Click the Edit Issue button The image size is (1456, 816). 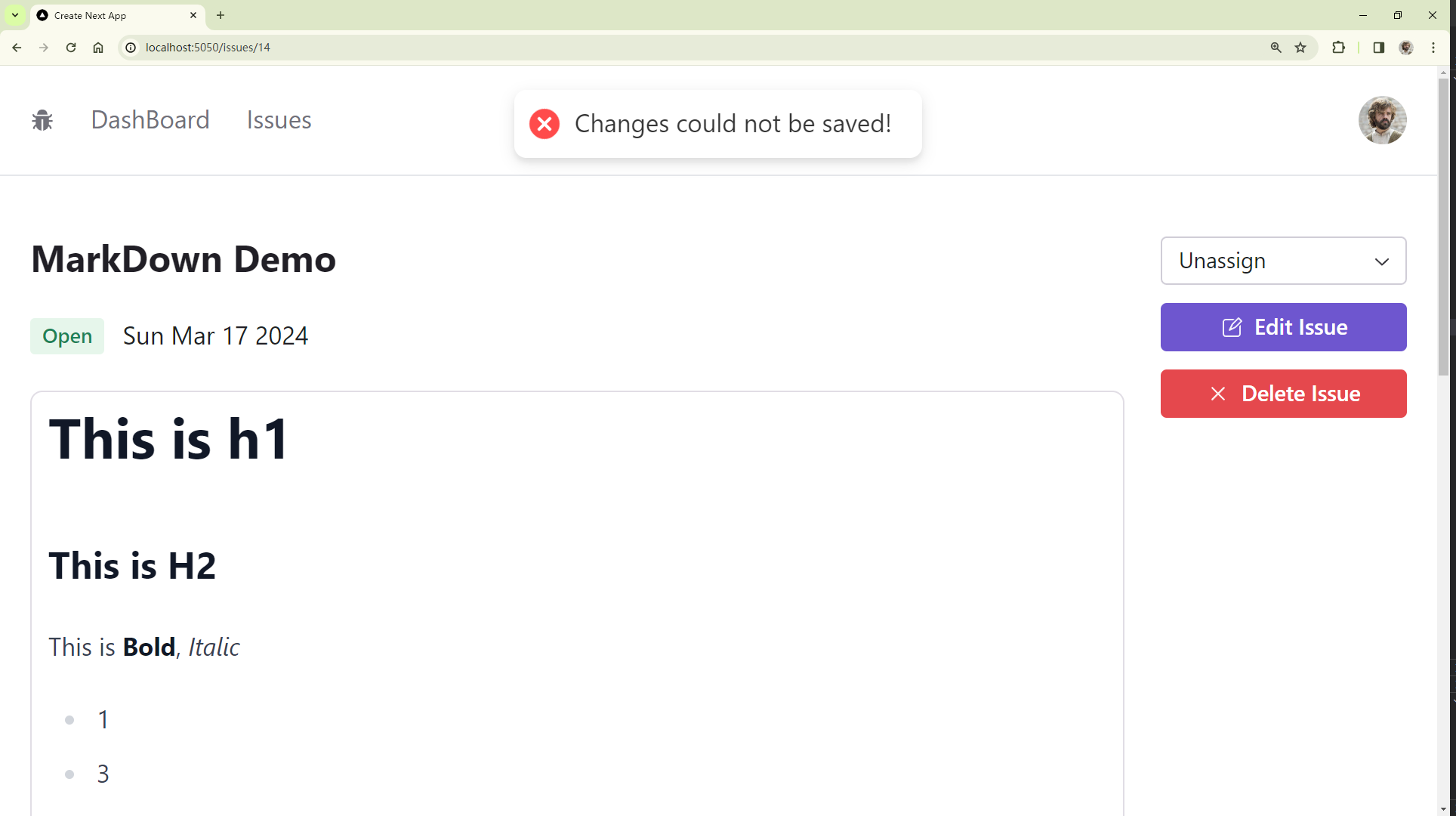[x=1283, y=327]
